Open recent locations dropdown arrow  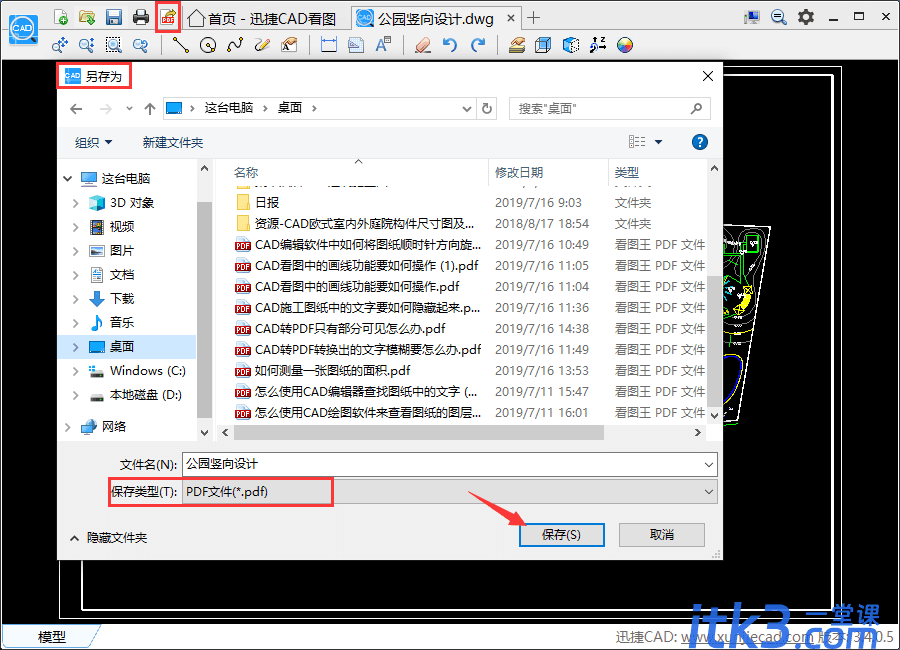click(x=129, y=109)
